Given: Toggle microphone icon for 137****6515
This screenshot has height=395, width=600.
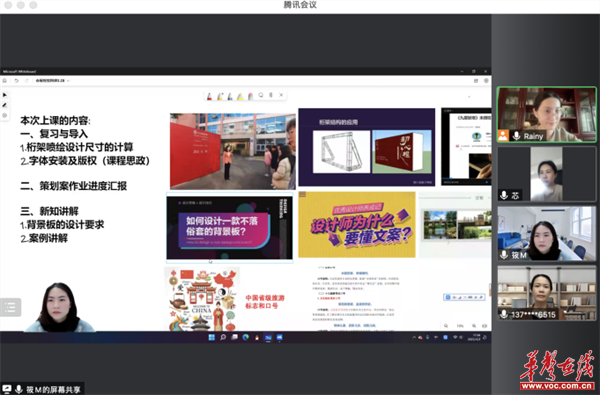Looking at the screenshot, I should [x=504, y=314].
